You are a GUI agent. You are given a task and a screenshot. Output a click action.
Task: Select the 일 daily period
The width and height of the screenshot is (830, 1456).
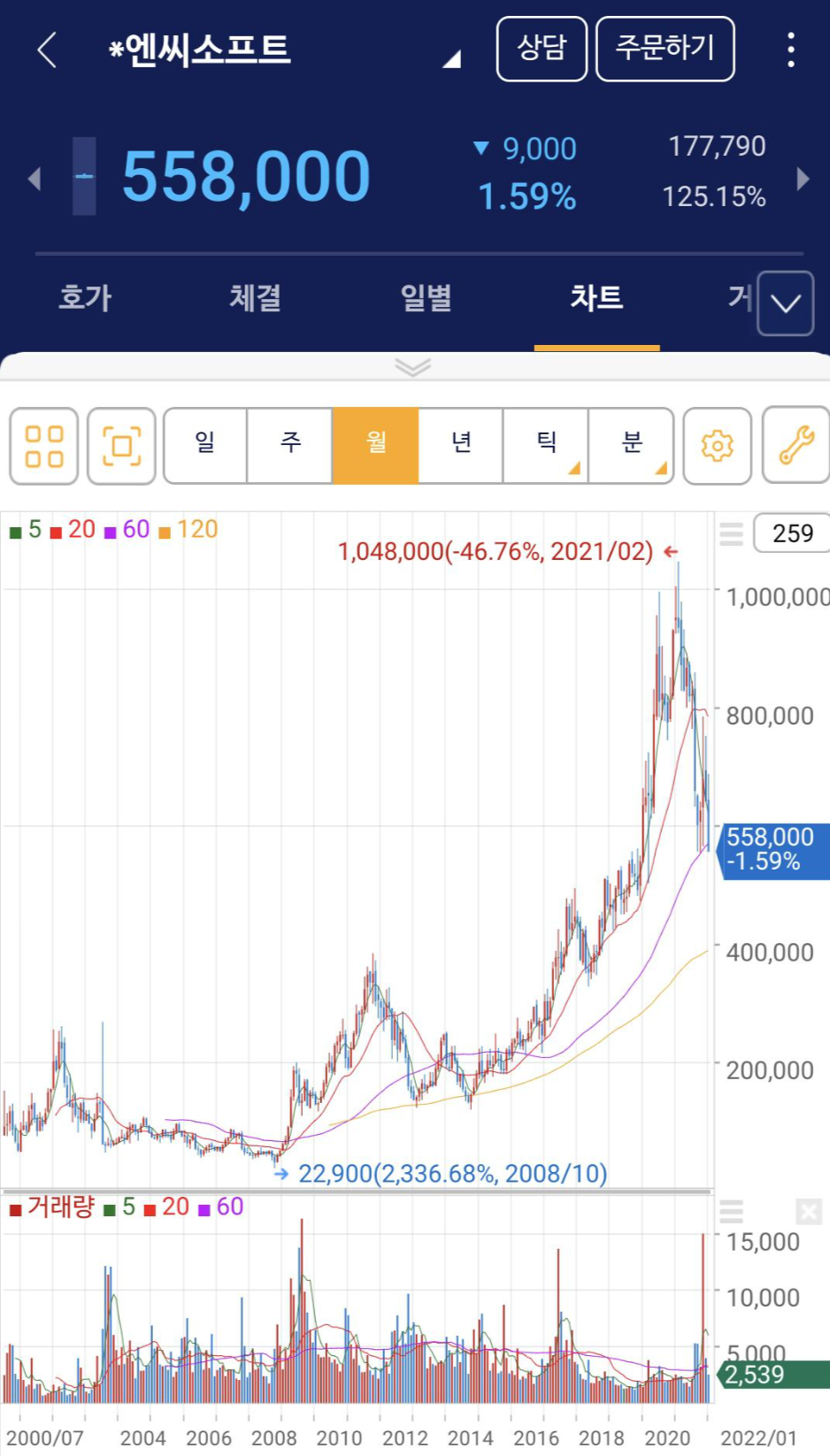click(x=205, y=446)
